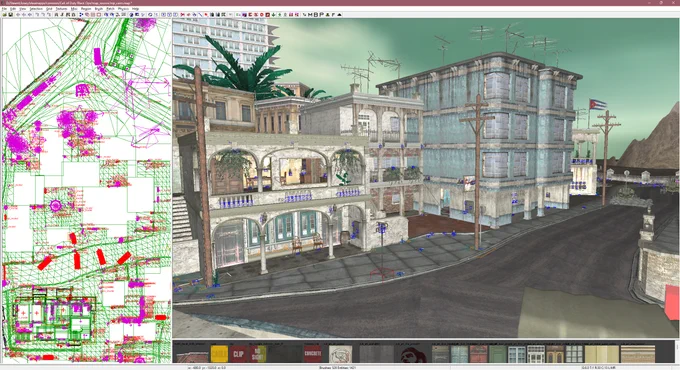Click the Cuban flag in the 3D camera view
680x370 pixels.
coord(598,105)
